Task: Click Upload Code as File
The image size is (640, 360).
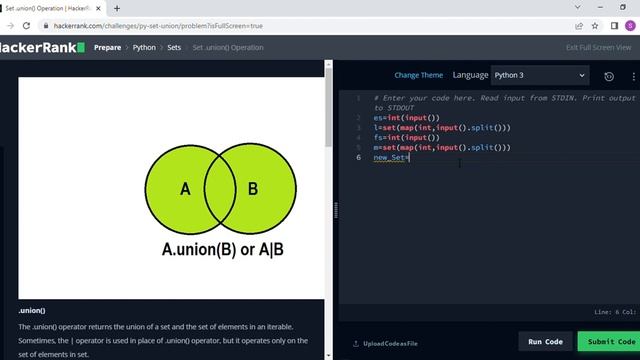Action: pyautogui.click(x=385, y=344)
